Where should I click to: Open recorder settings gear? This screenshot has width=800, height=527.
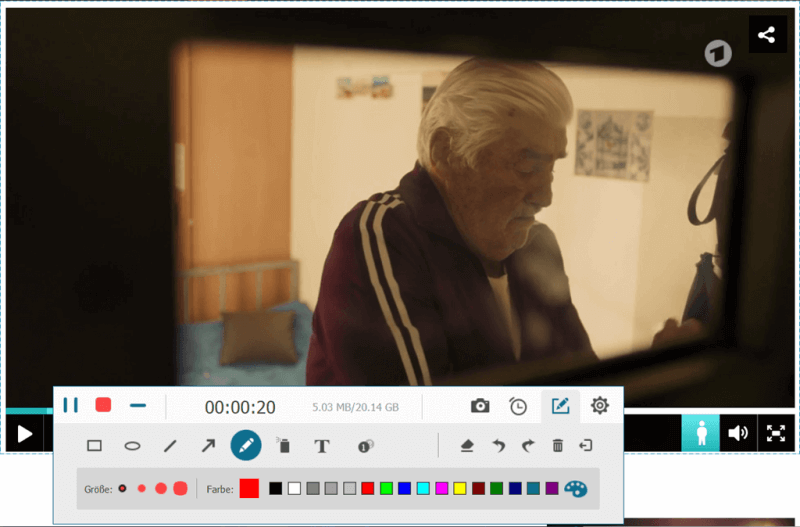coord(600,406)
